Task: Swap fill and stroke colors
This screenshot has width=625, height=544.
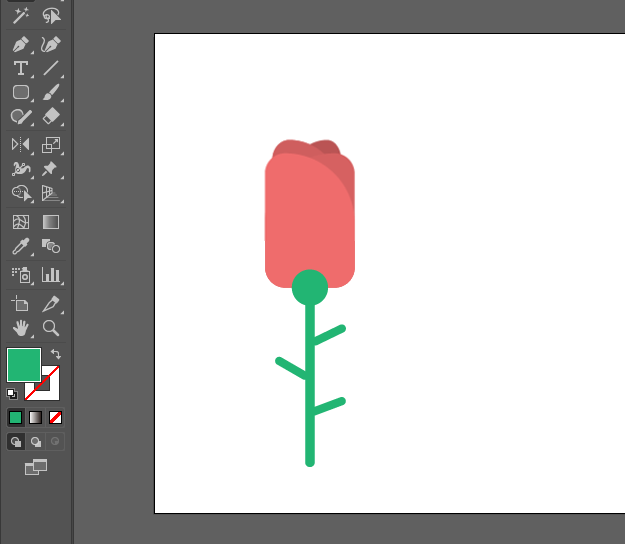Action: tap(56, 354)
